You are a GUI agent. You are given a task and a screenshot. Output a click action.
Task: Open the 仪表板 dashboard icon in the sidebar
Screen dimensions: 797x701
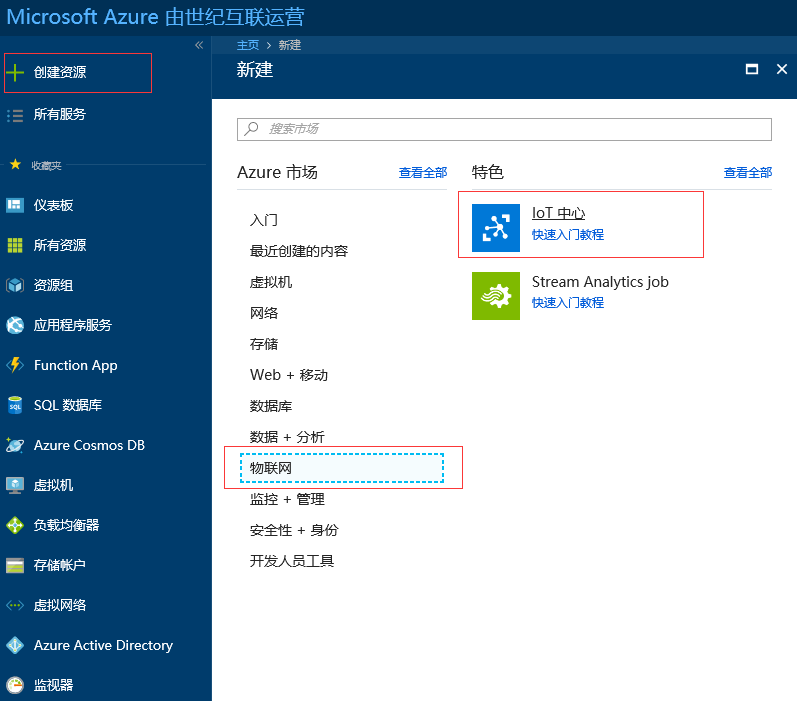[15, 205]
